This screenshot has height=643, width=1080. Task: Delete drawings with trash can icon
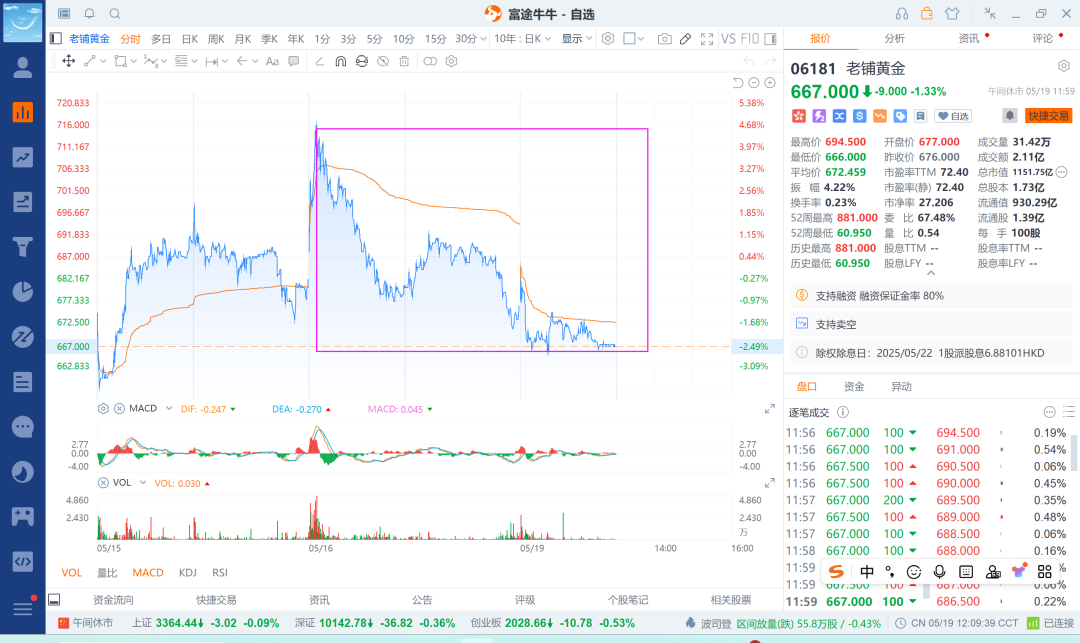tap(404, 61)
